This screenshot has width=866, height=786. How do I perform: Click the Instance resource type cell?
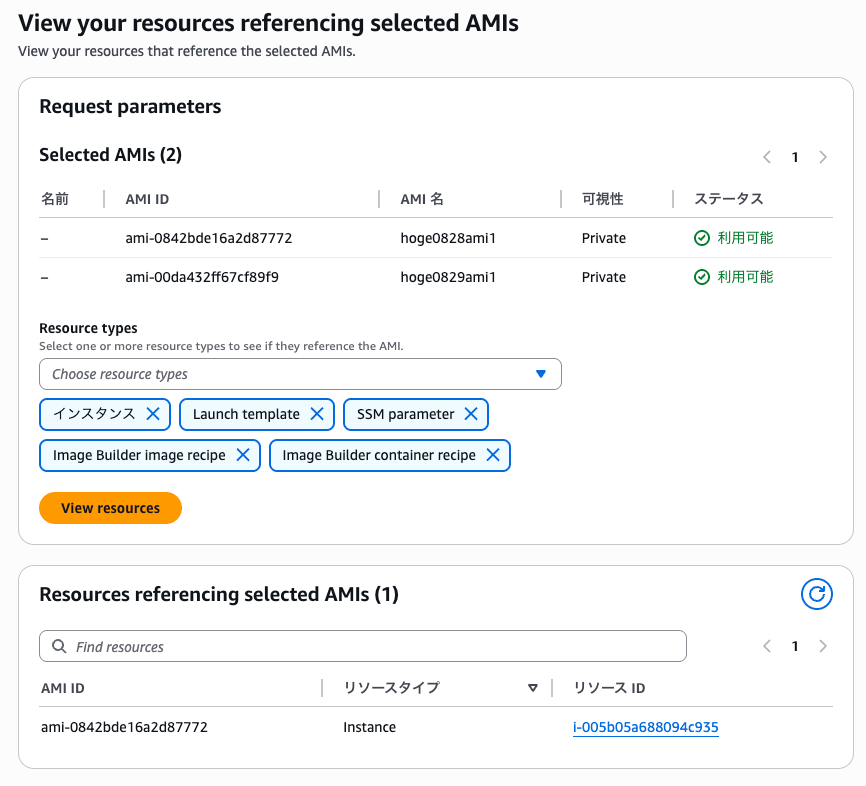tap(369, 727)
